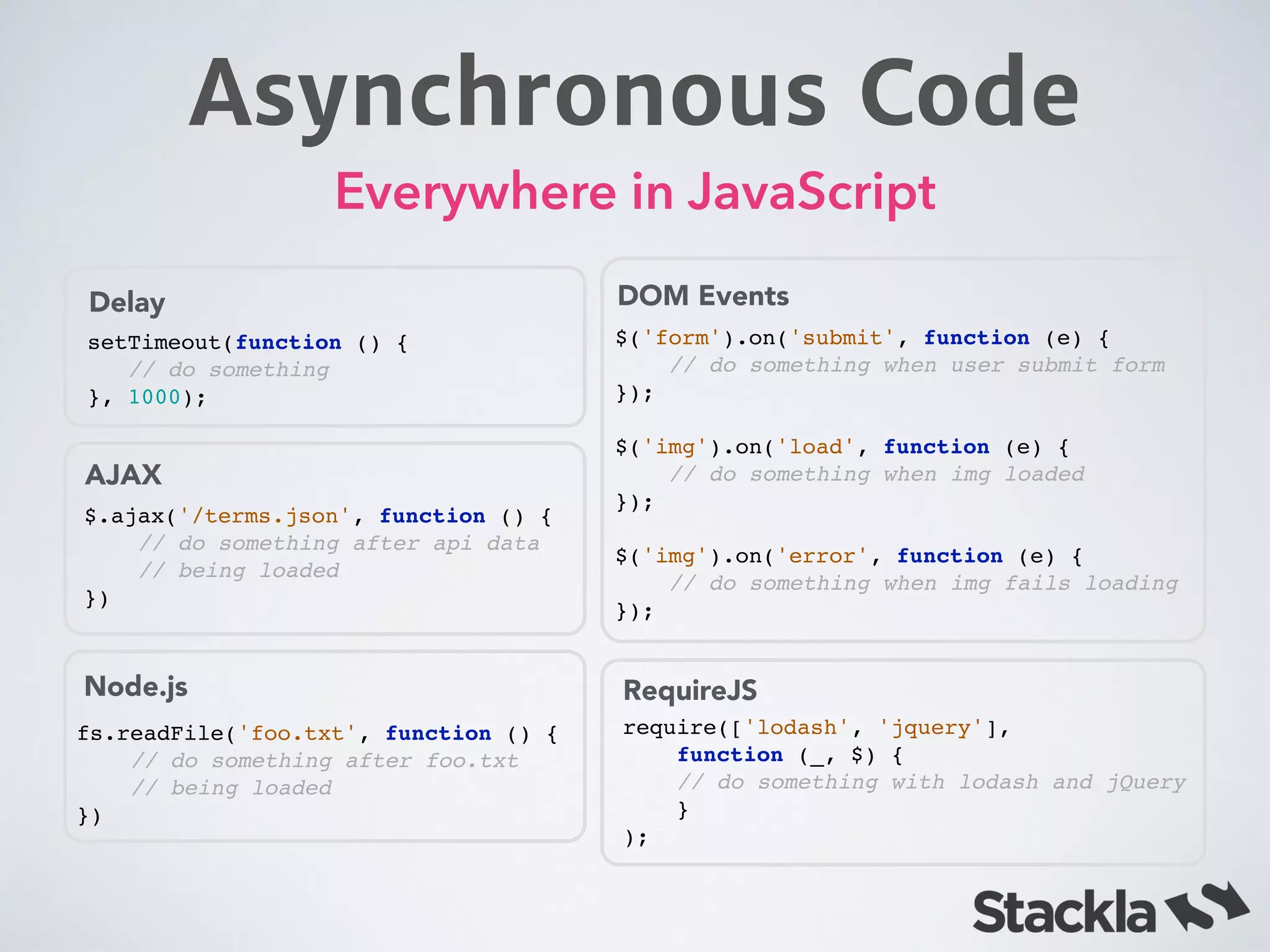Select the 'RequireJS' heading
The height and width of the screenshot is (952, 1270).
tap(690, 691)
